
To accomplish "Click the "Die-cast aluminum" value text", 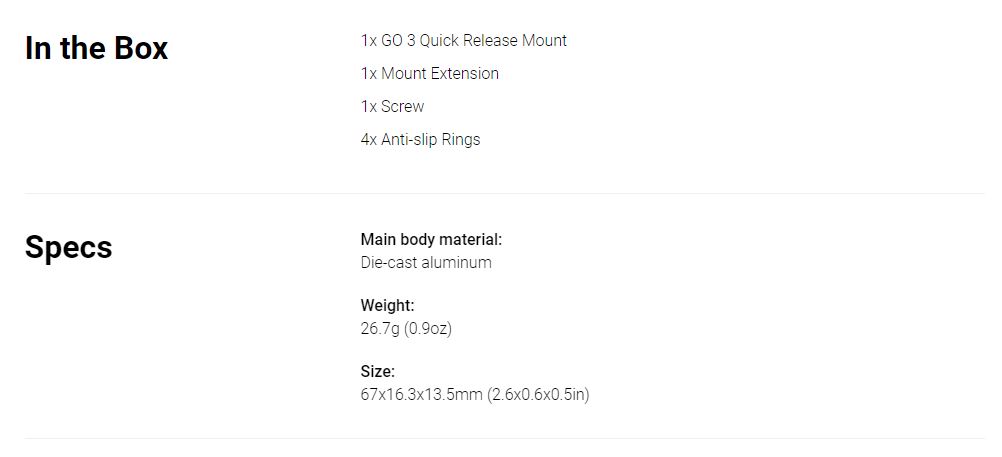I will [426, 263].
